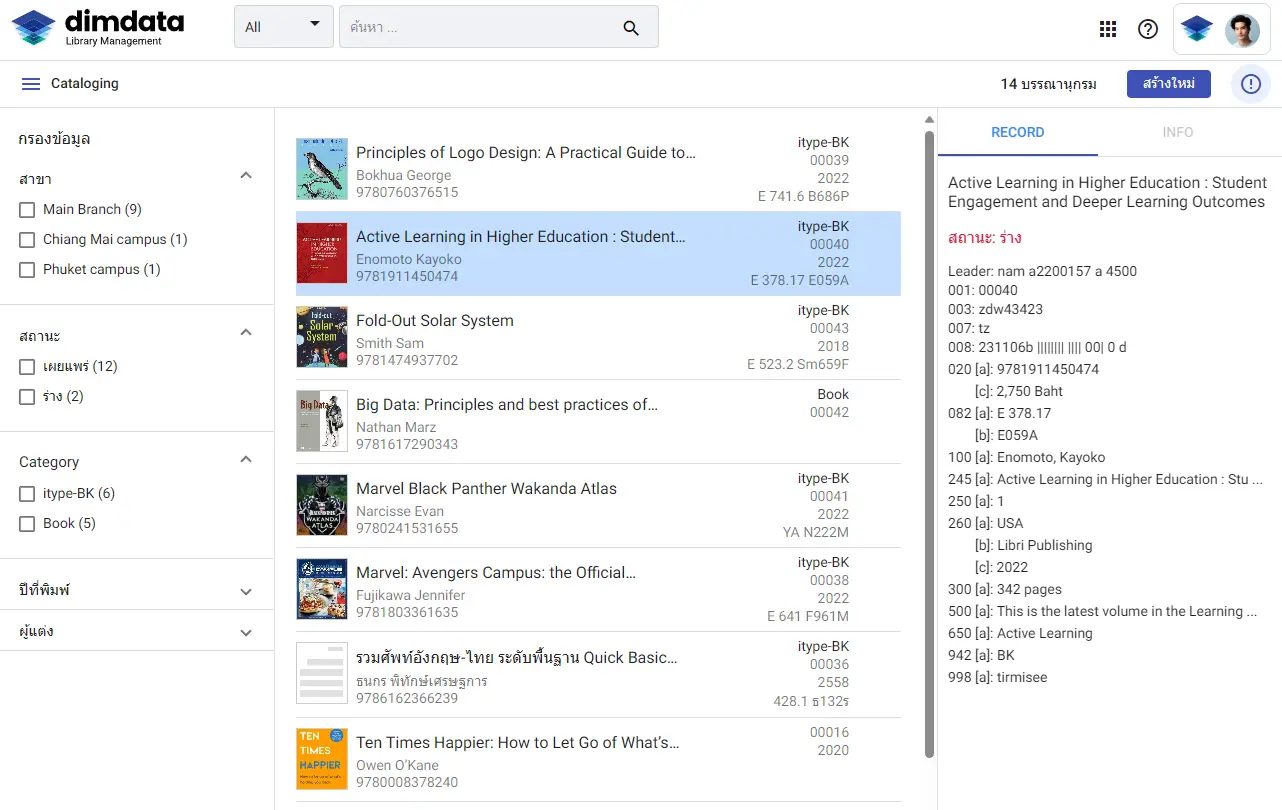The image size is (1282, 810).
Task: Check the Book (5) category
Action: click(27, 524)
